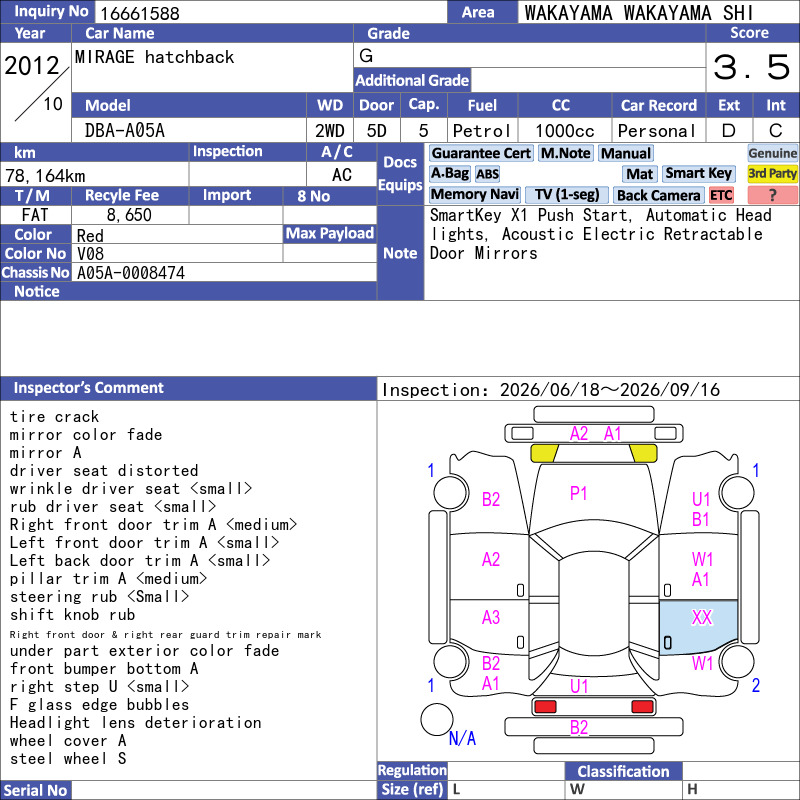
Task: Click the chassis number A05A-0008474
Action: 131,273
